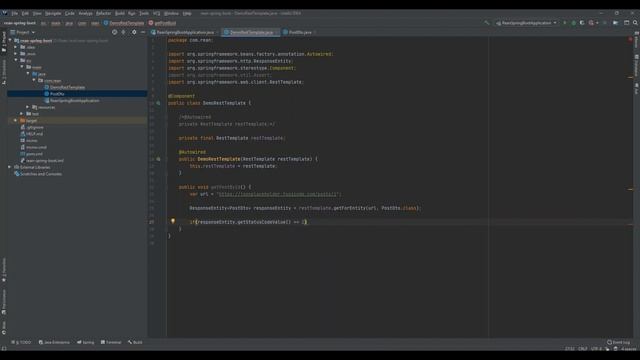The image size is (640, 360).
Task: Click the profiler run icon in toolbar
Action: coord(592,23)
